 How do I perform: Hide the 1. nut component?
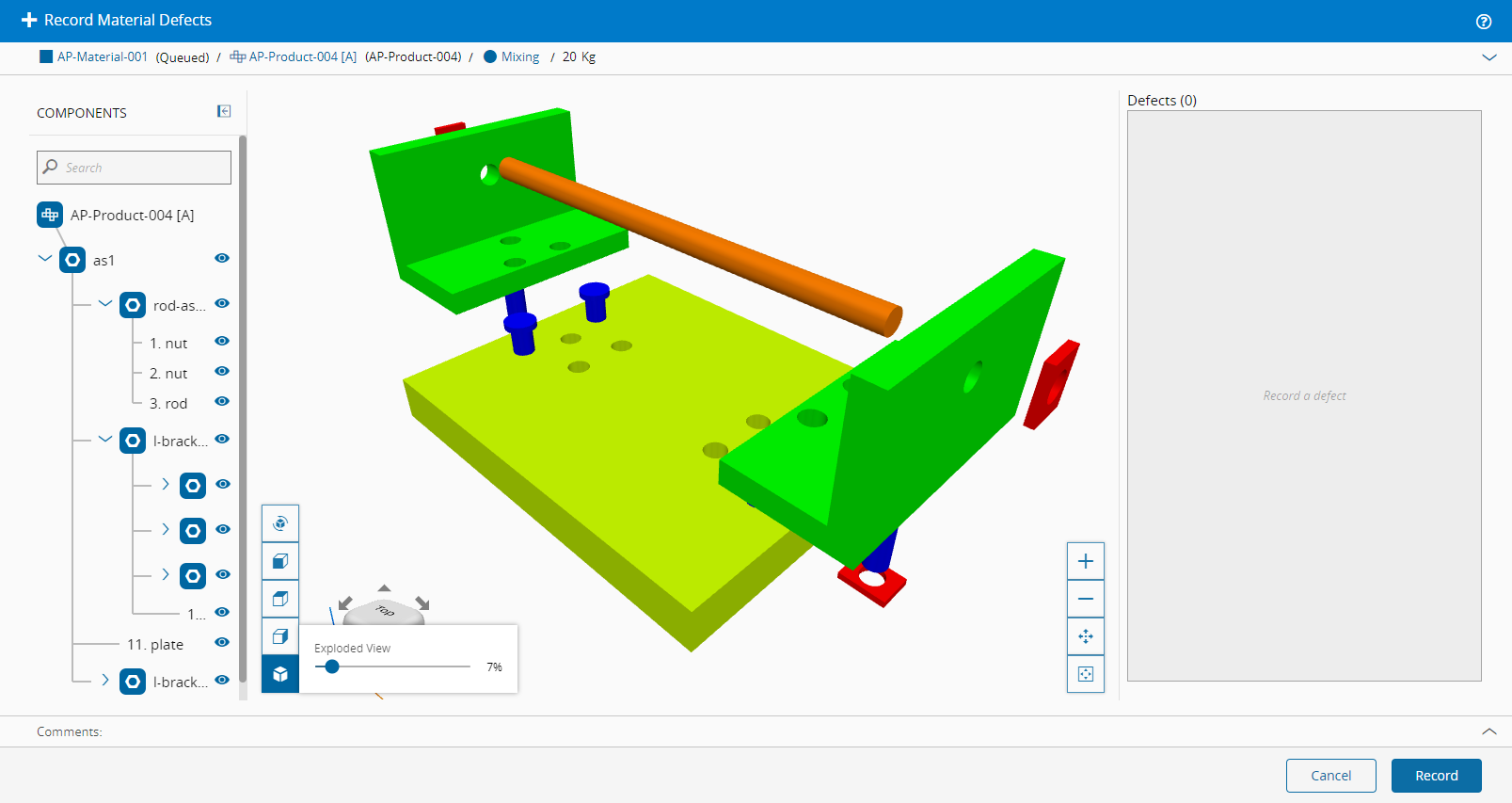[x=222, y=341]
